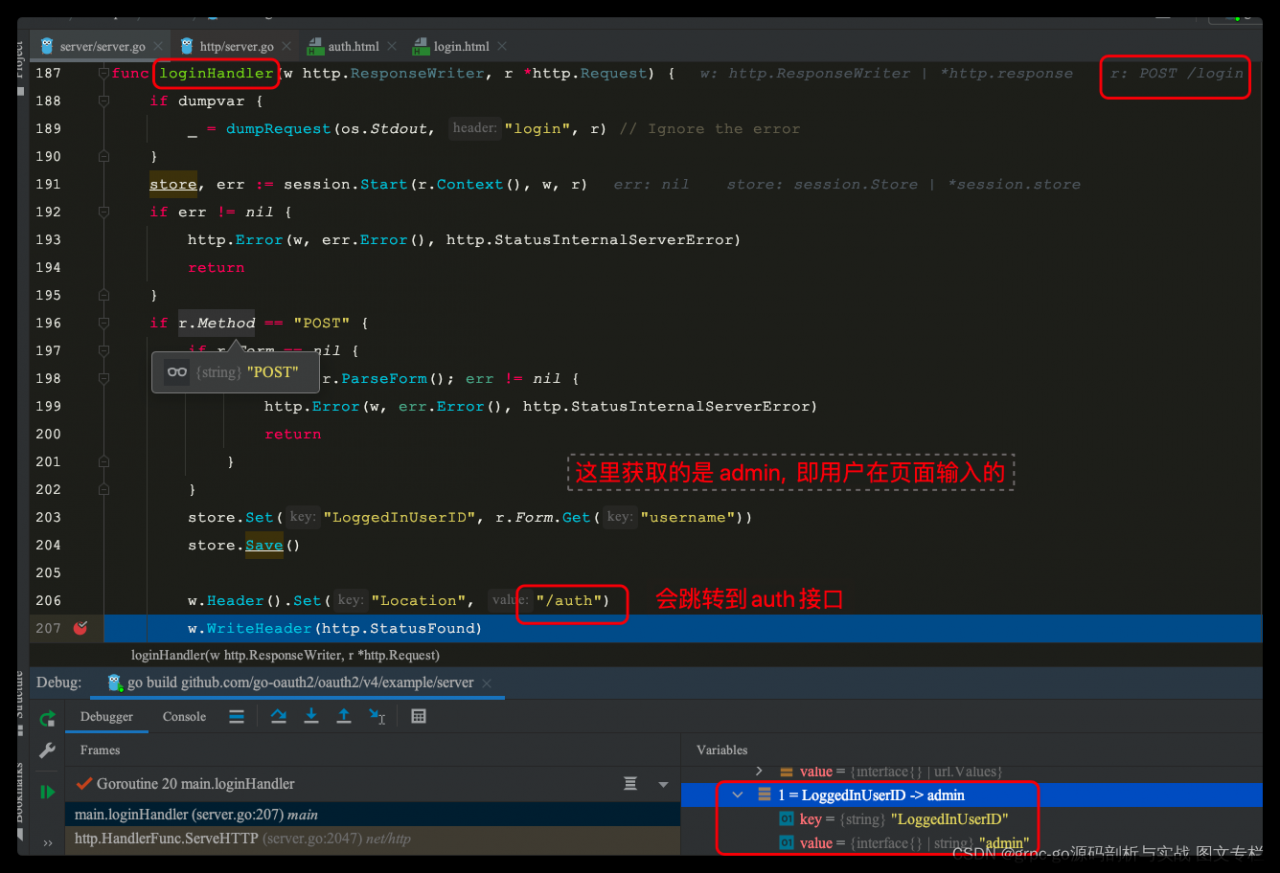
Task: Click map entry icon of LoggedInUserID row
Action: pyautogui.click(x=764, y=795)
